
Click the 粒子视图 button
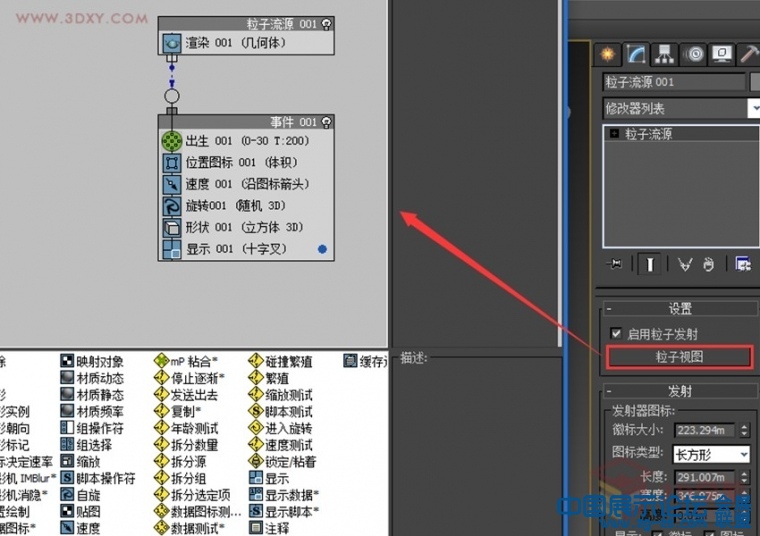point(680,357)
